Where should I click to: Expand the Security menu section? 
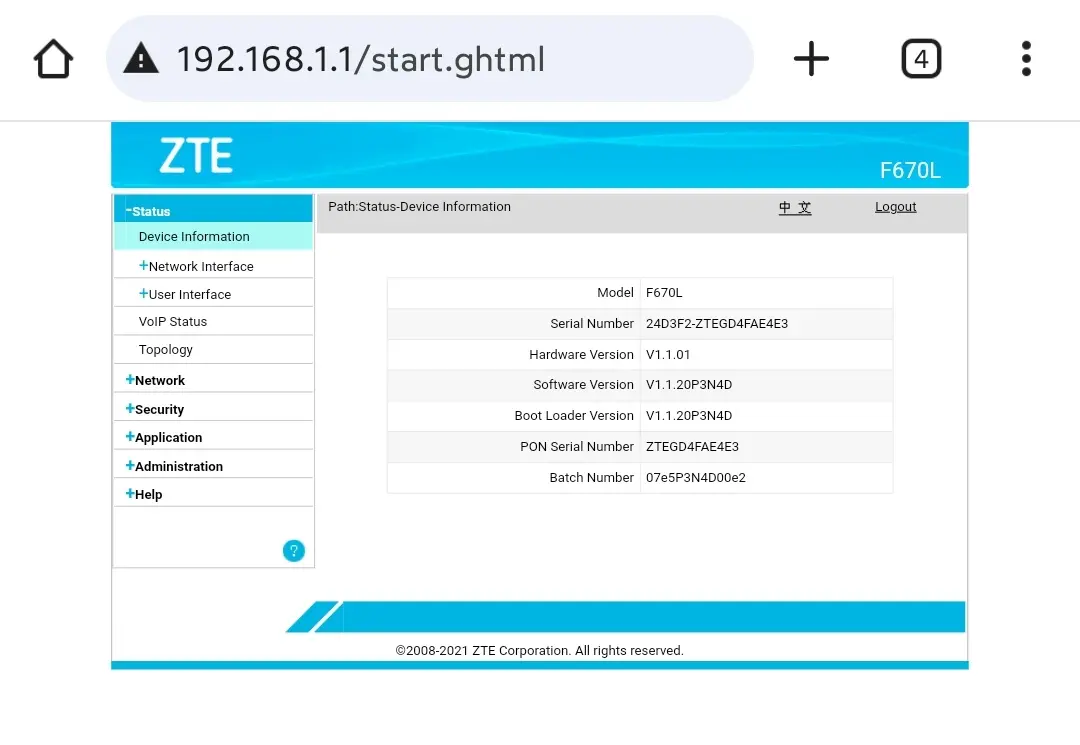(x=154, y=409)
